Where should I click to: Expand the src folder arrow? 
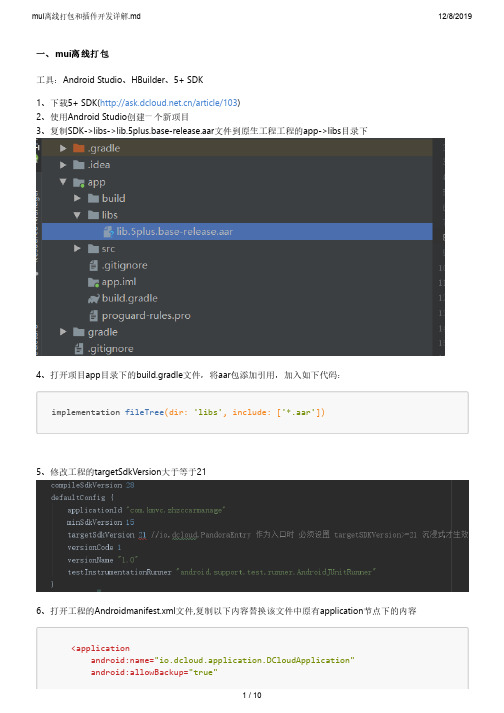(77, 249)
